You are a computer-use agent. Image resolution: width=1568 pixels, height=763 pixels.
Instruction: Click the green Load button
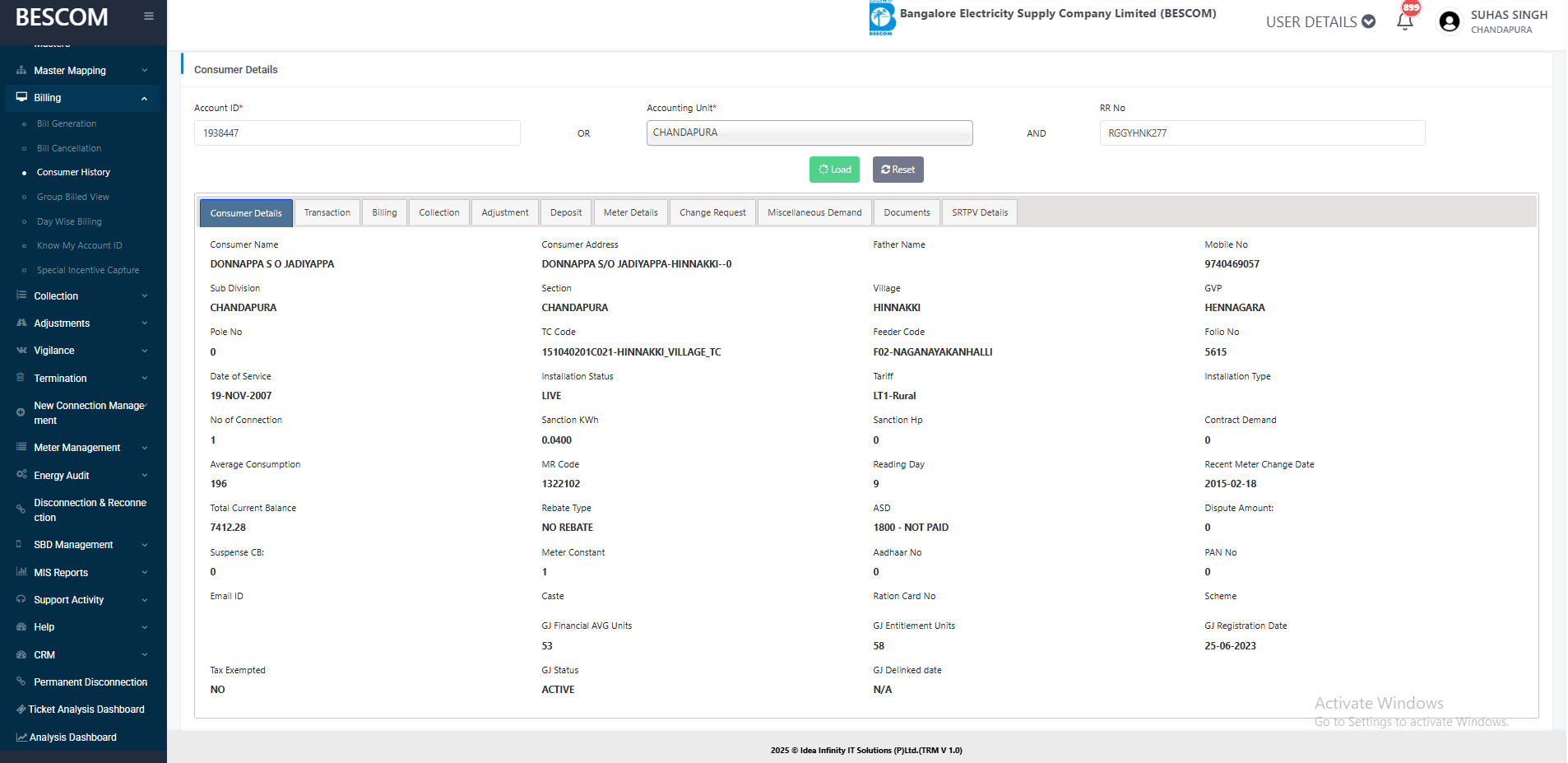[835, 170]
